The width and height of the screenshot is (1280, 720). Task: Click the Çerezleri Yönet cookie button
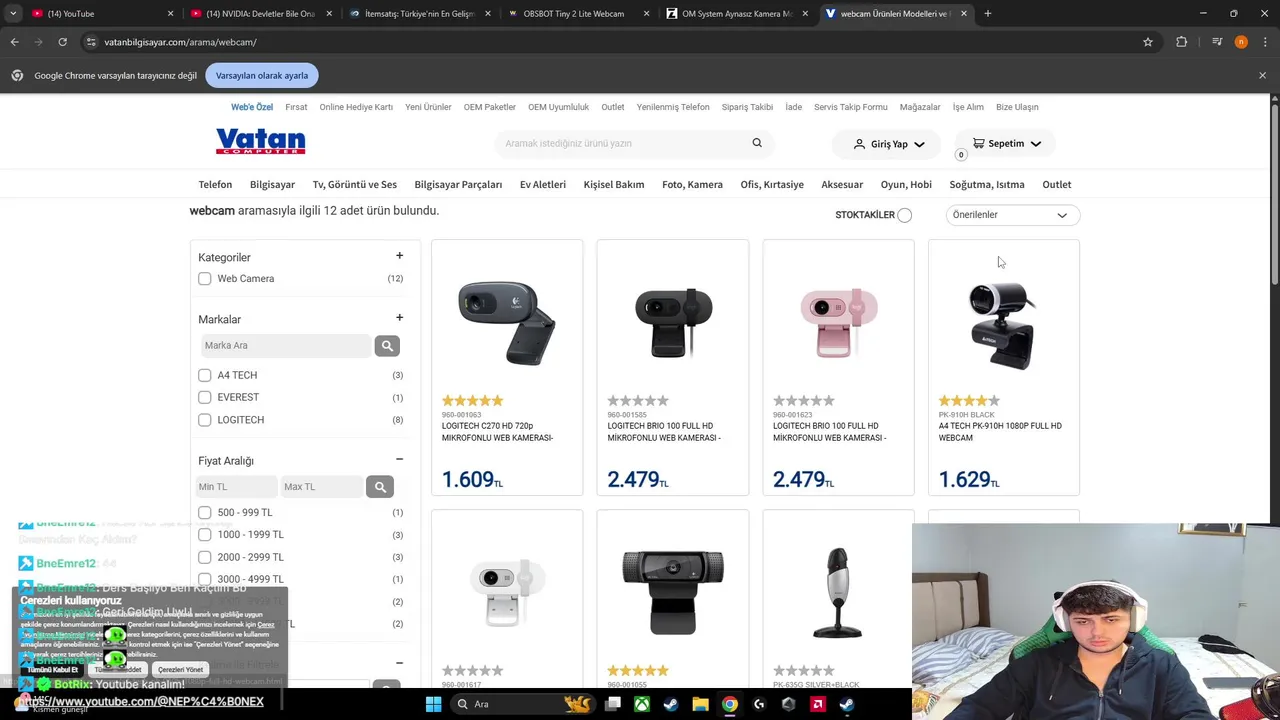(180, 669)
